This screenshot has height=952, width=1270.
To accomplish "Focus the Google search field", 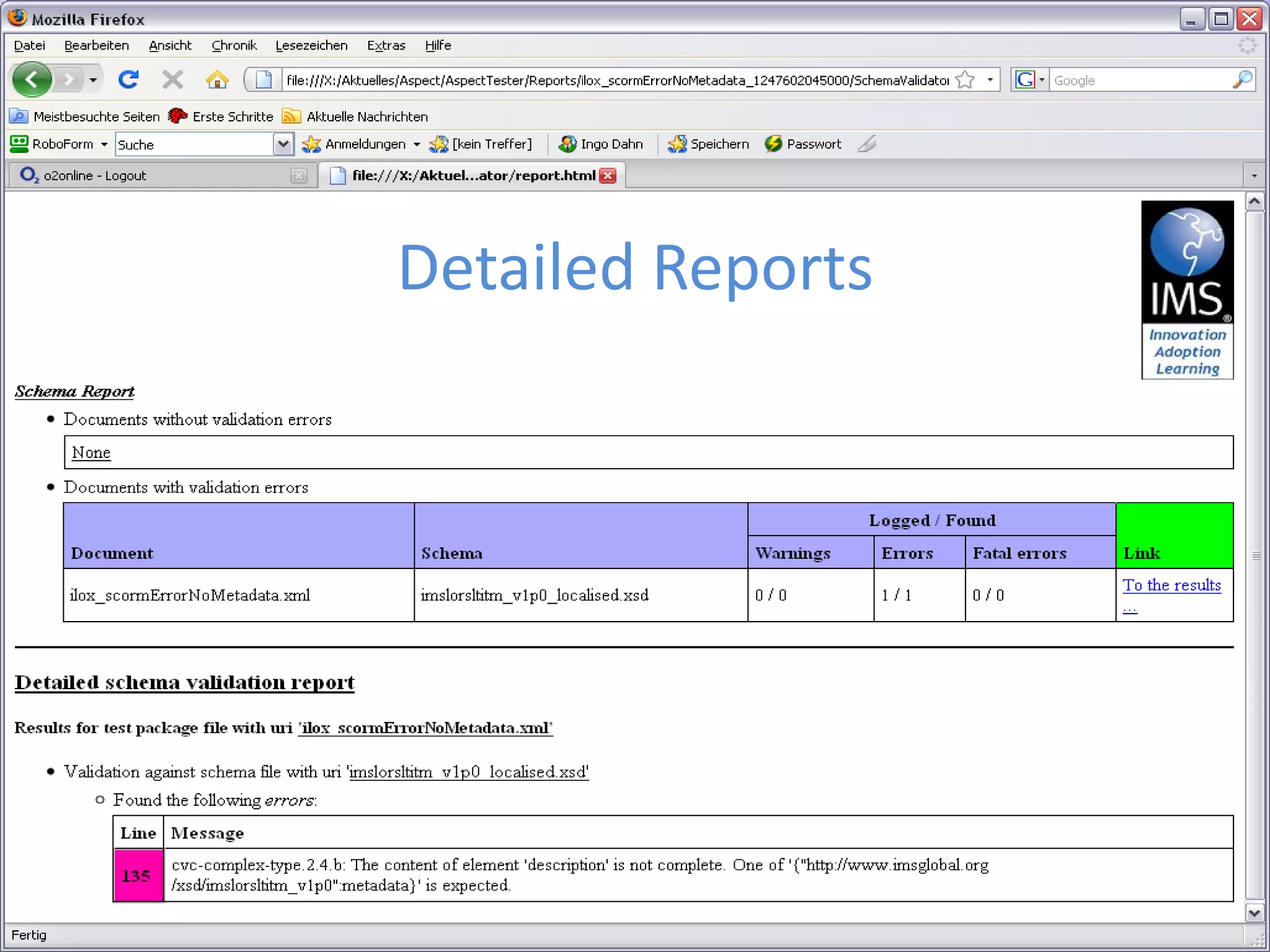I will tap(1140, 80).
